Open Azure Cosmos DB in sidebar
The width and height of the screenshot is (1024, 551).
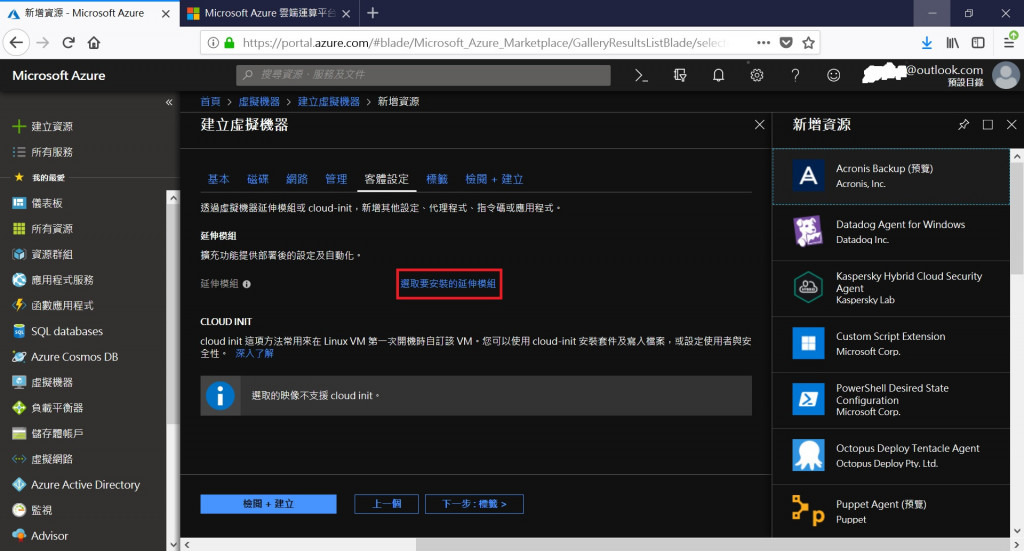65,356
